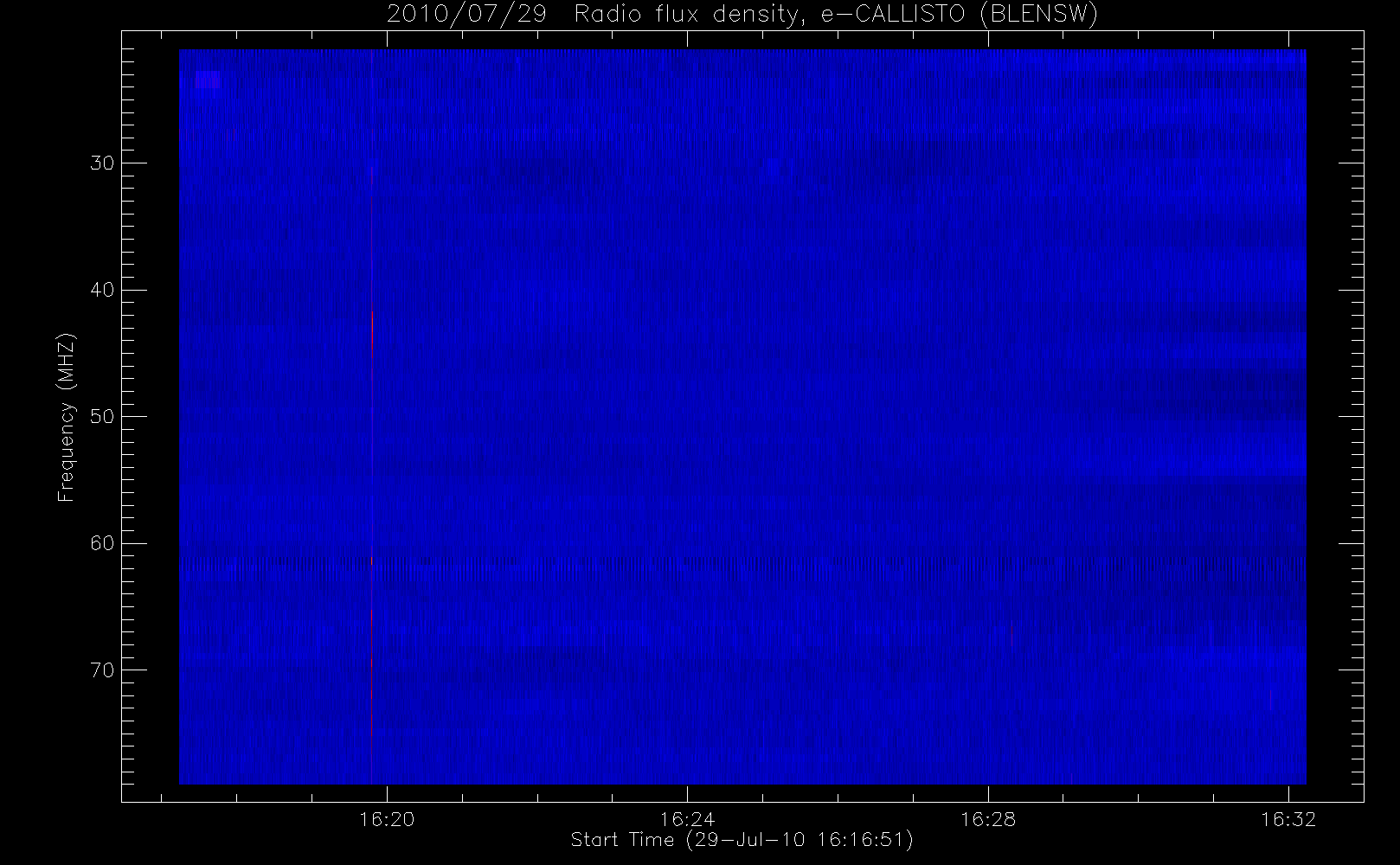Click the 70 MHz frequency tick label
Viewport: 1400px width, 865px height.
point(101,670)
